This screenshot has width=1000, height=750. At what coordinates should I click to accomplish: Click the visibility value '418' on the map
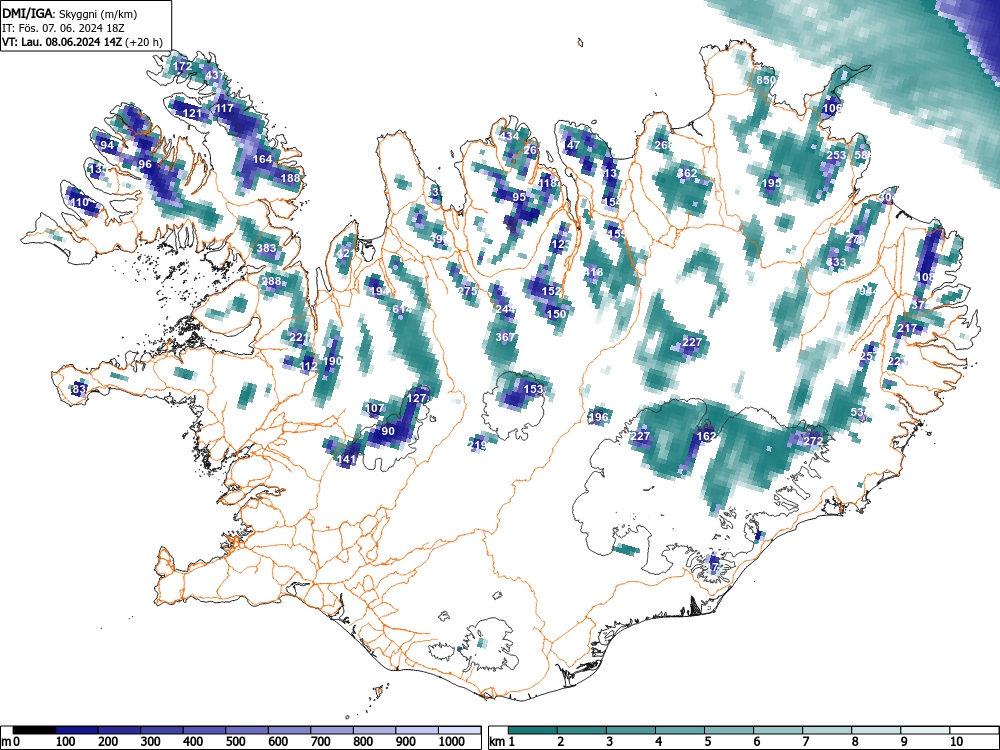click(593, 273)
